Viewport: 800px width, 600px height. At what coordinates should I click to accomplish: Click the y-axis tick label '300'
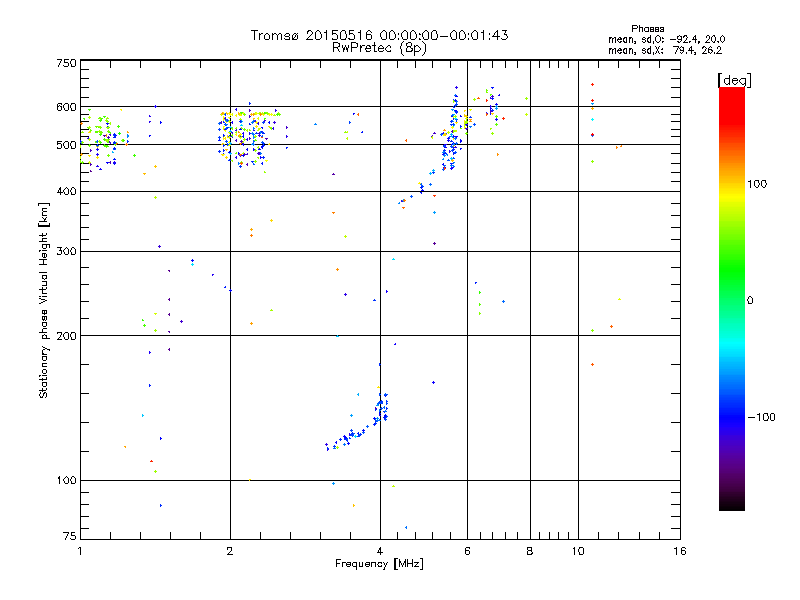pos(66,252)
